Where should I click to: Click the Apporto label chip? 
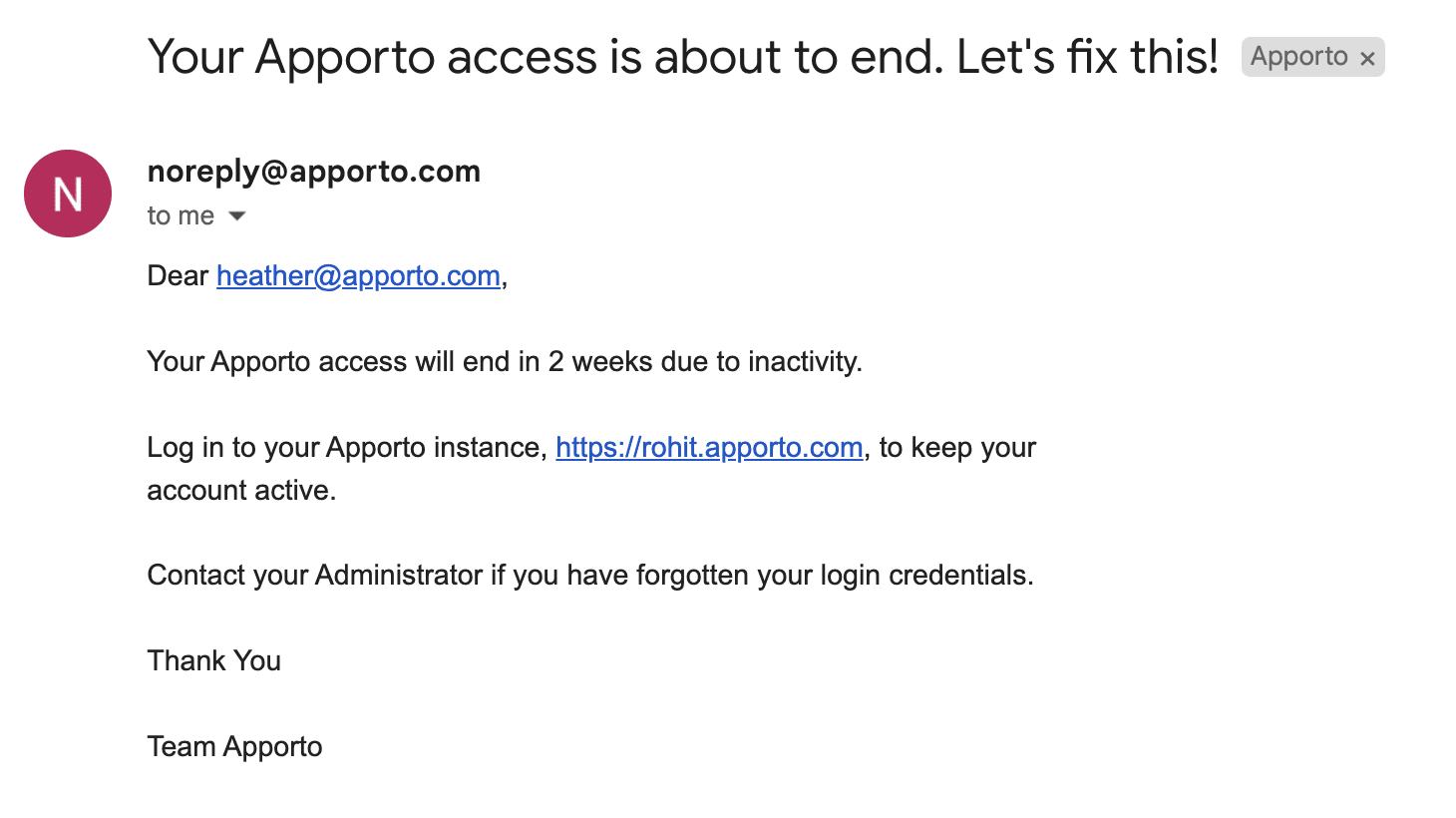[1298, 57]
